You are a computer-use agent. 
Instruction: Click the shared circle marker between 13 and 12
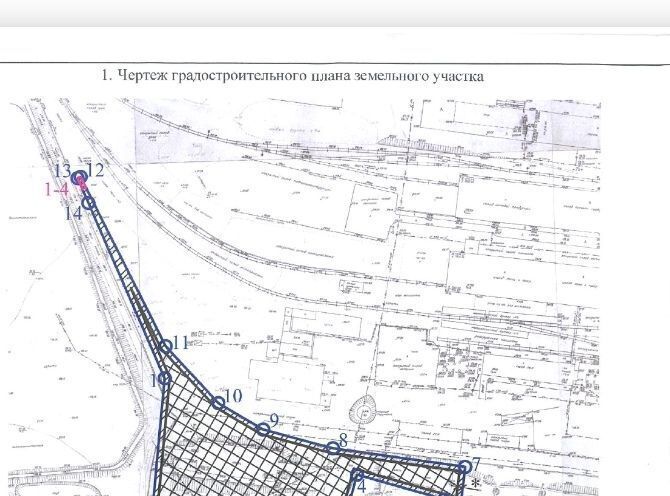80,177
